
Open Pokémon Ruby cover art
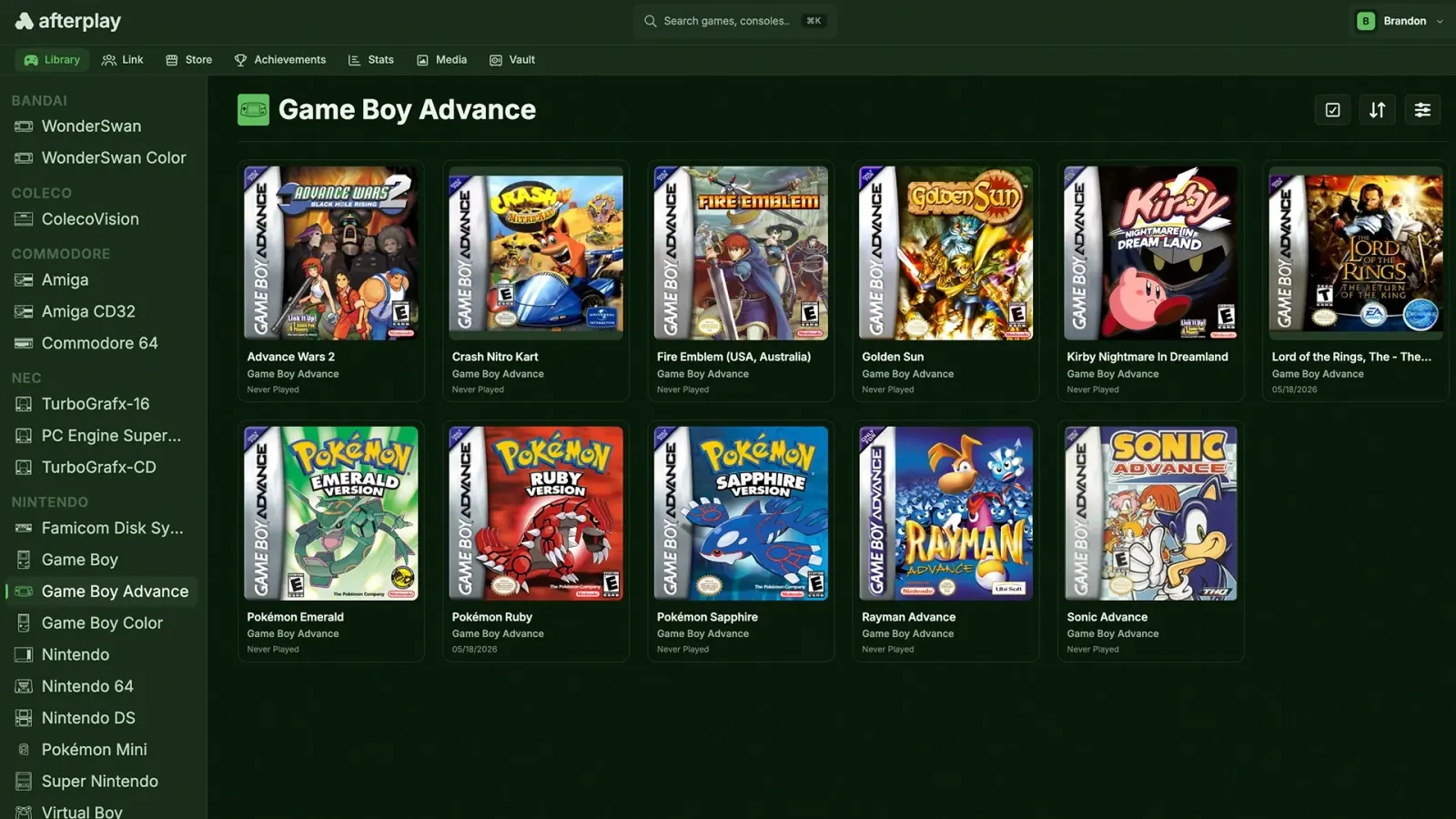point(536,513)
